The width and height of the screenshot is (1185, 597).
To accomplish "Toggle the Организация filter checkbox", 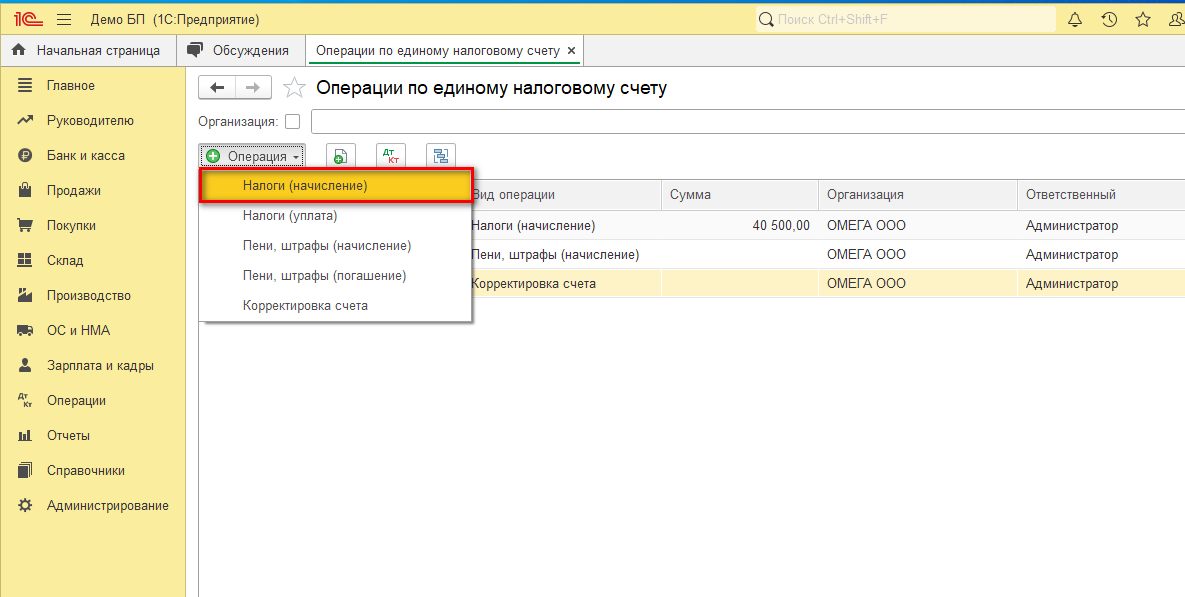I will click(292, 122).
